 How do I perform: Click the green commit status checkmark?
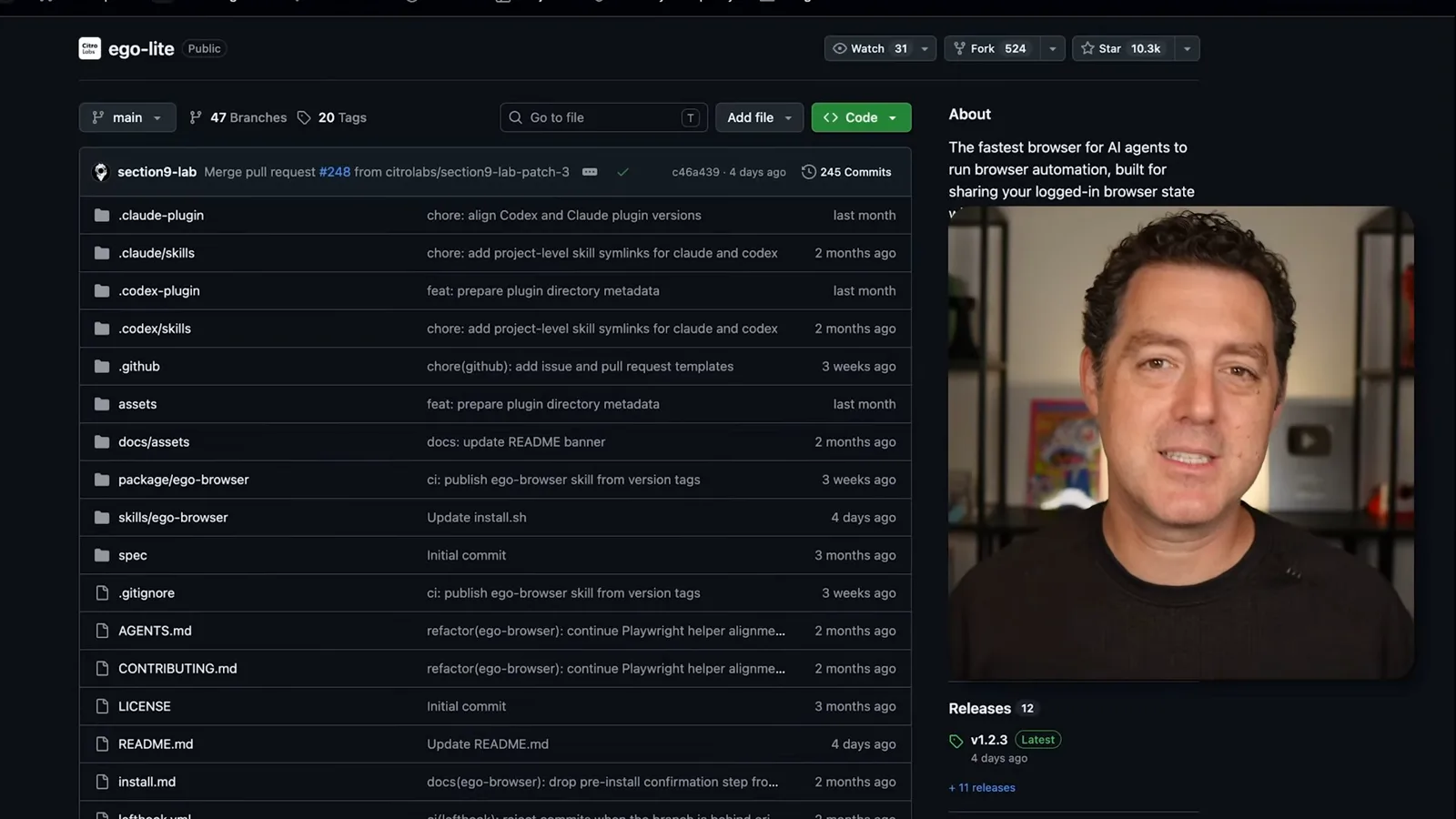point(622,172)
